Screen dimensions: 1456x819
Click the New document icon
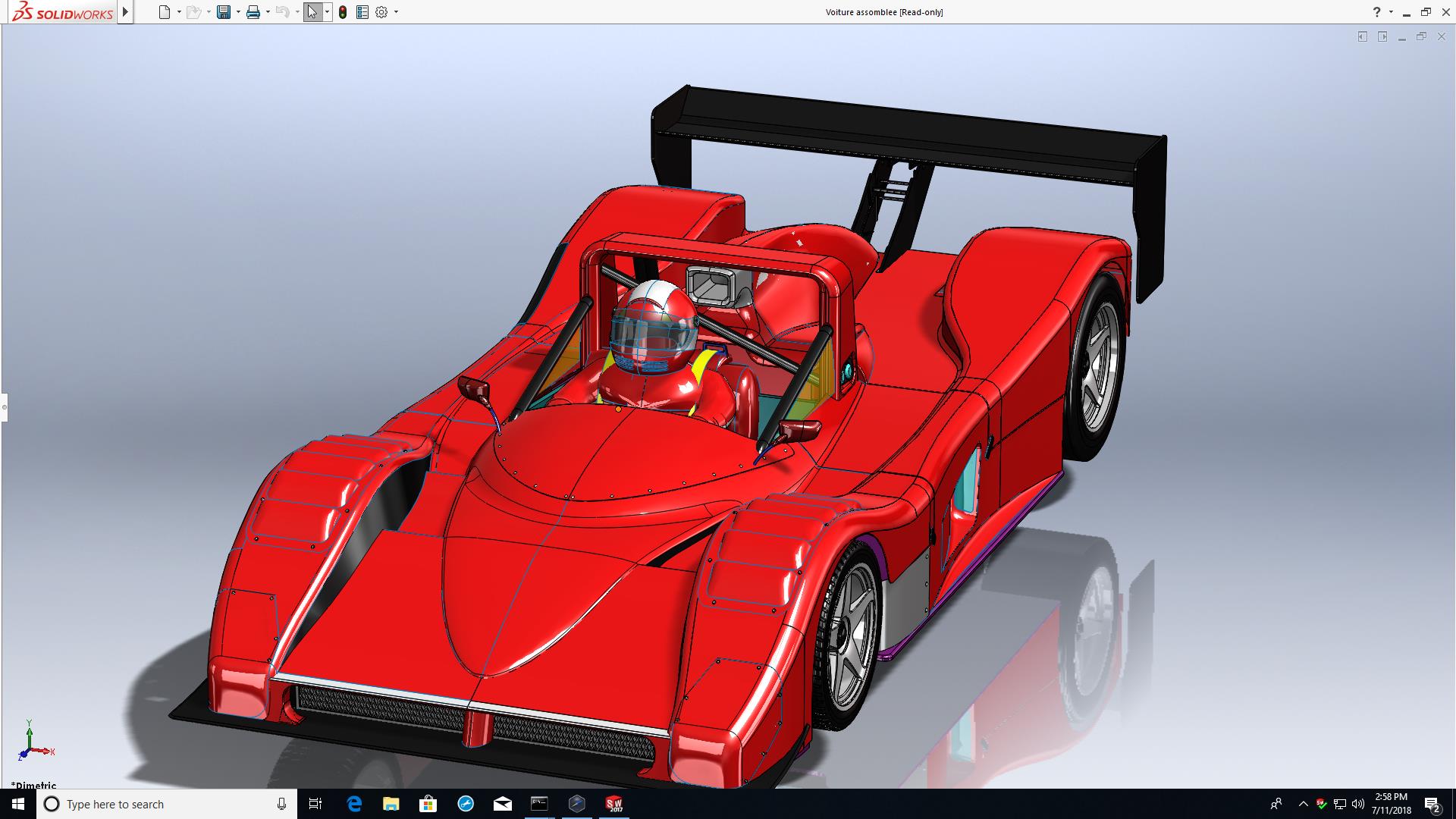click(x=165, y=12)
